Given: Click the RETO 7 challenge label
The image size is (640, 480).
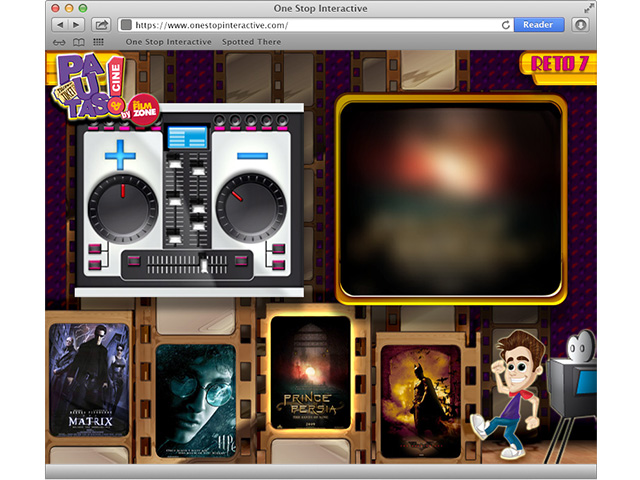Looking at the screenshot, I should click(x=559, y=64).
